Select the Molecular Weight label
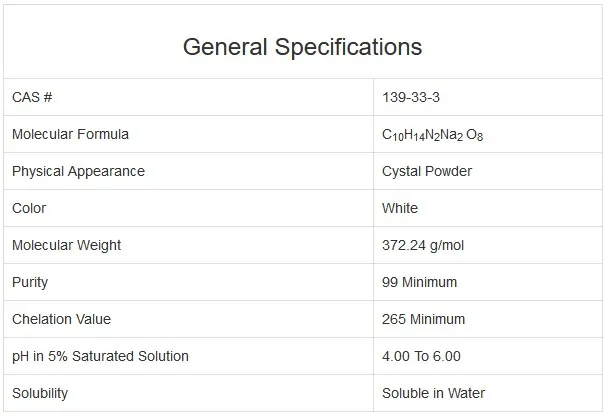This screenshot has height=416, width=606. (66, 245)
